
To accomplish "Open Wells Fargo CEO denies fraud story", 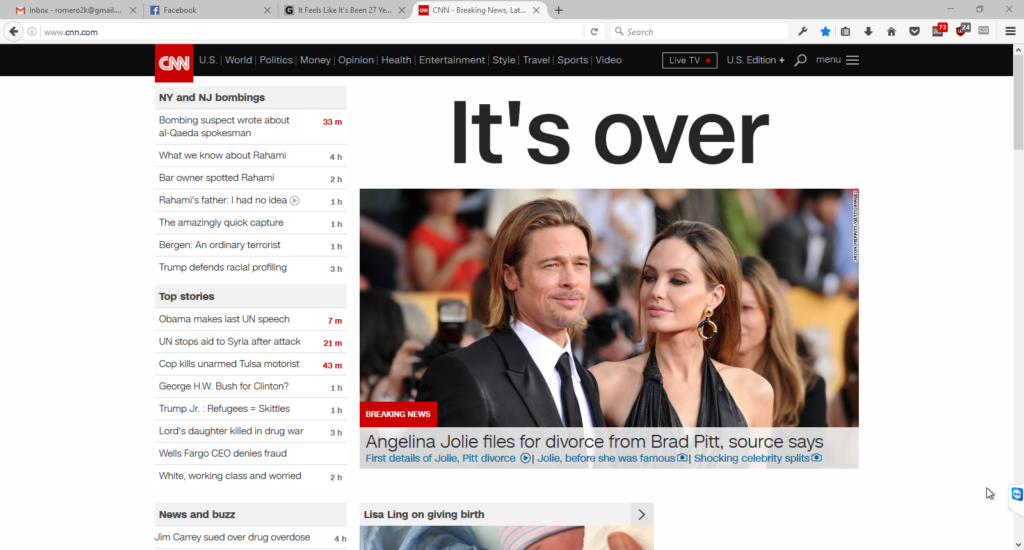I will 223,453.
